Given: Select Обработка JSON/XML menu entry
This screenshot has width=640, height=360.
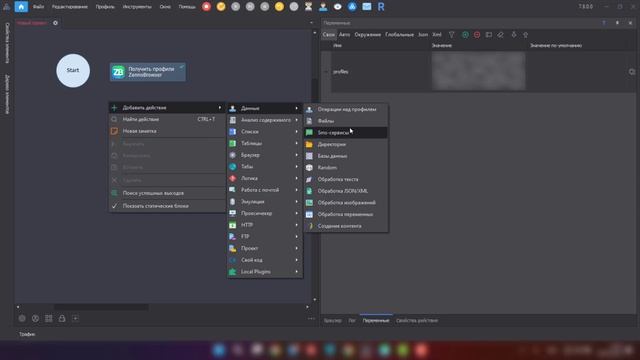Looking at the screenshot, I should 346,191.
